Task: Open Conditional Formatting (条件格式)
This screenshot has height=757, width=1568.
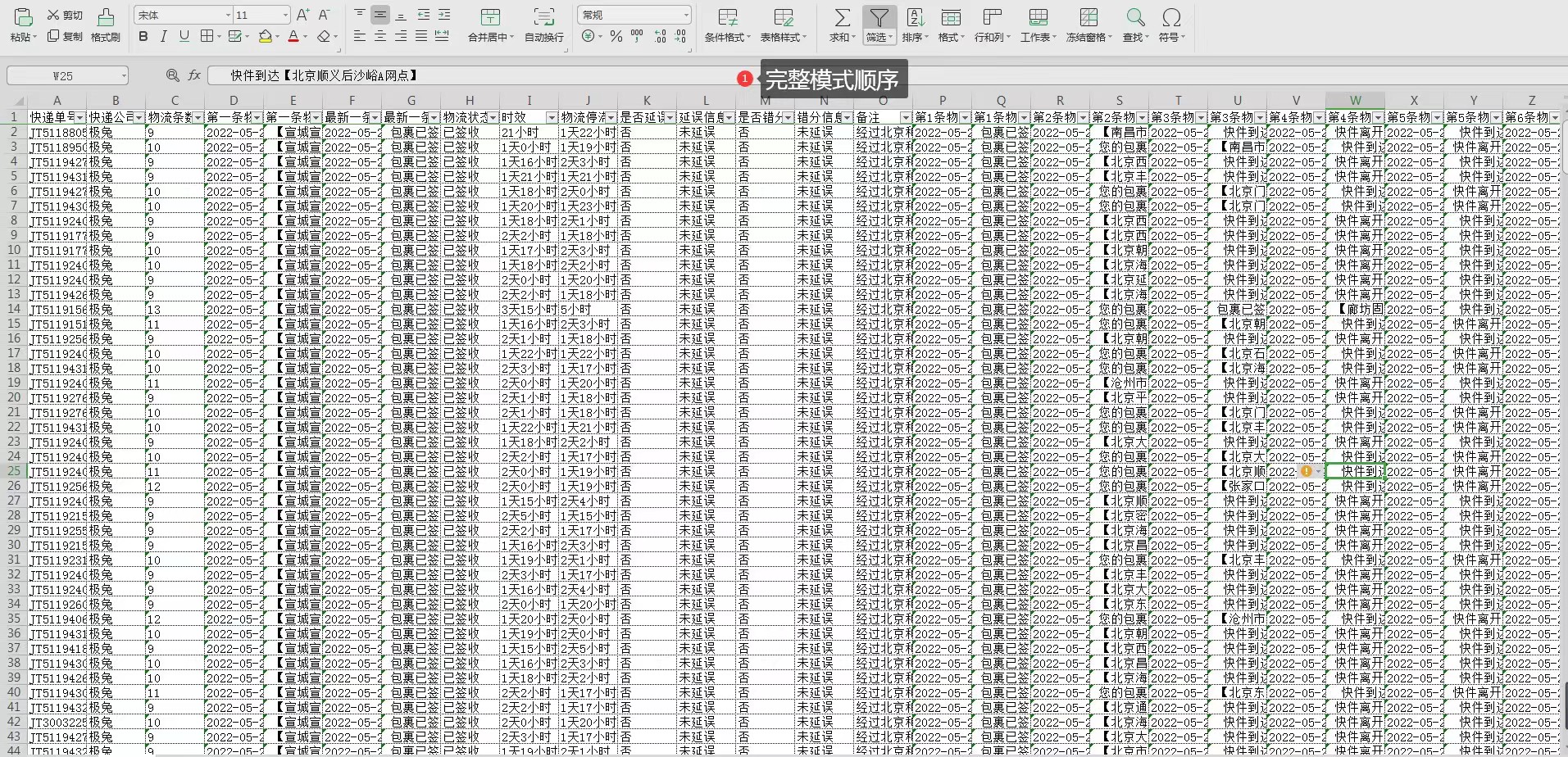Action: pos(726,25)
